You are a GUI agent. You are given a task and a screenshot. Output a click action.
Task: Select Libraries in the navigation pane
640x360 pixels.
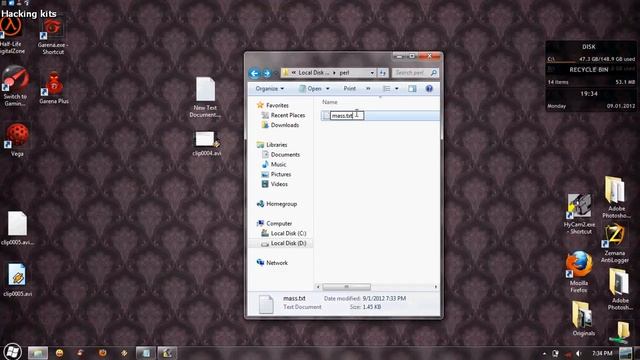276,144
